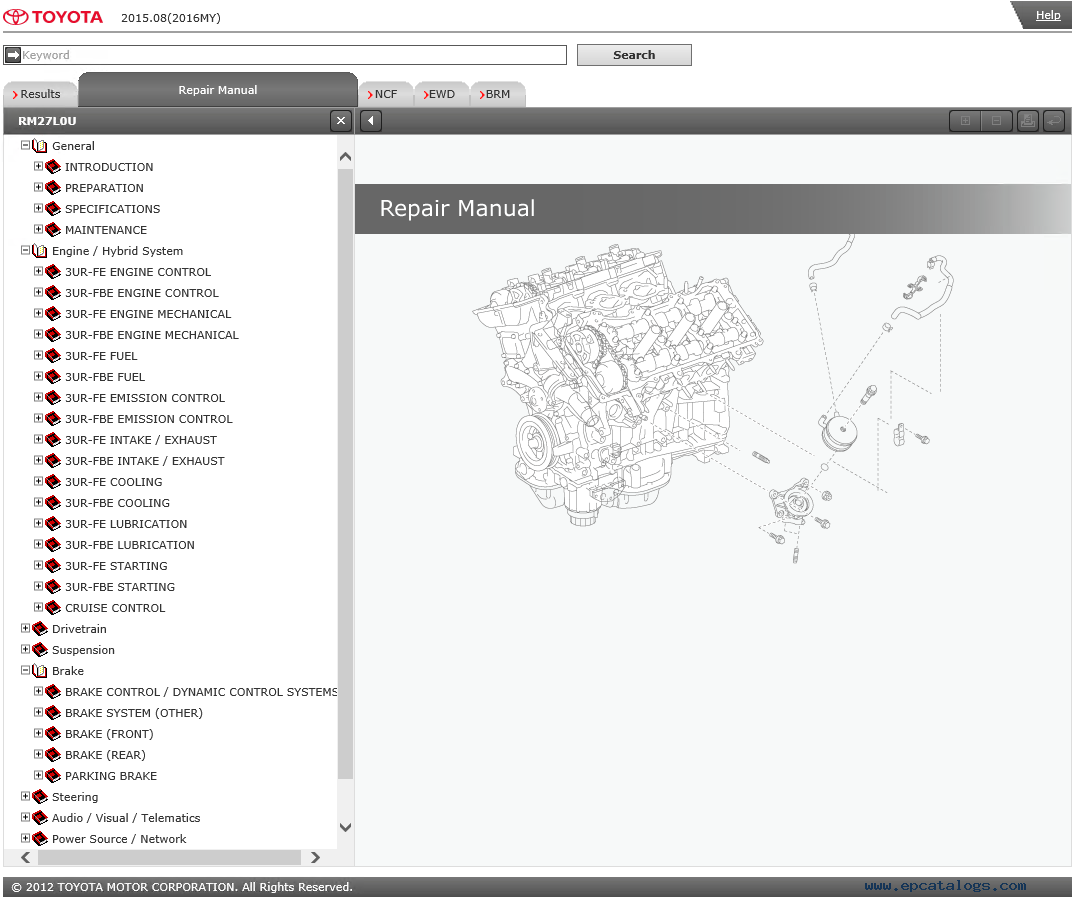The height and width of the screenshot is (902, 1077).
Task: Select 3UR-FE LUBRICATION entry
Action: pos(126,523)
